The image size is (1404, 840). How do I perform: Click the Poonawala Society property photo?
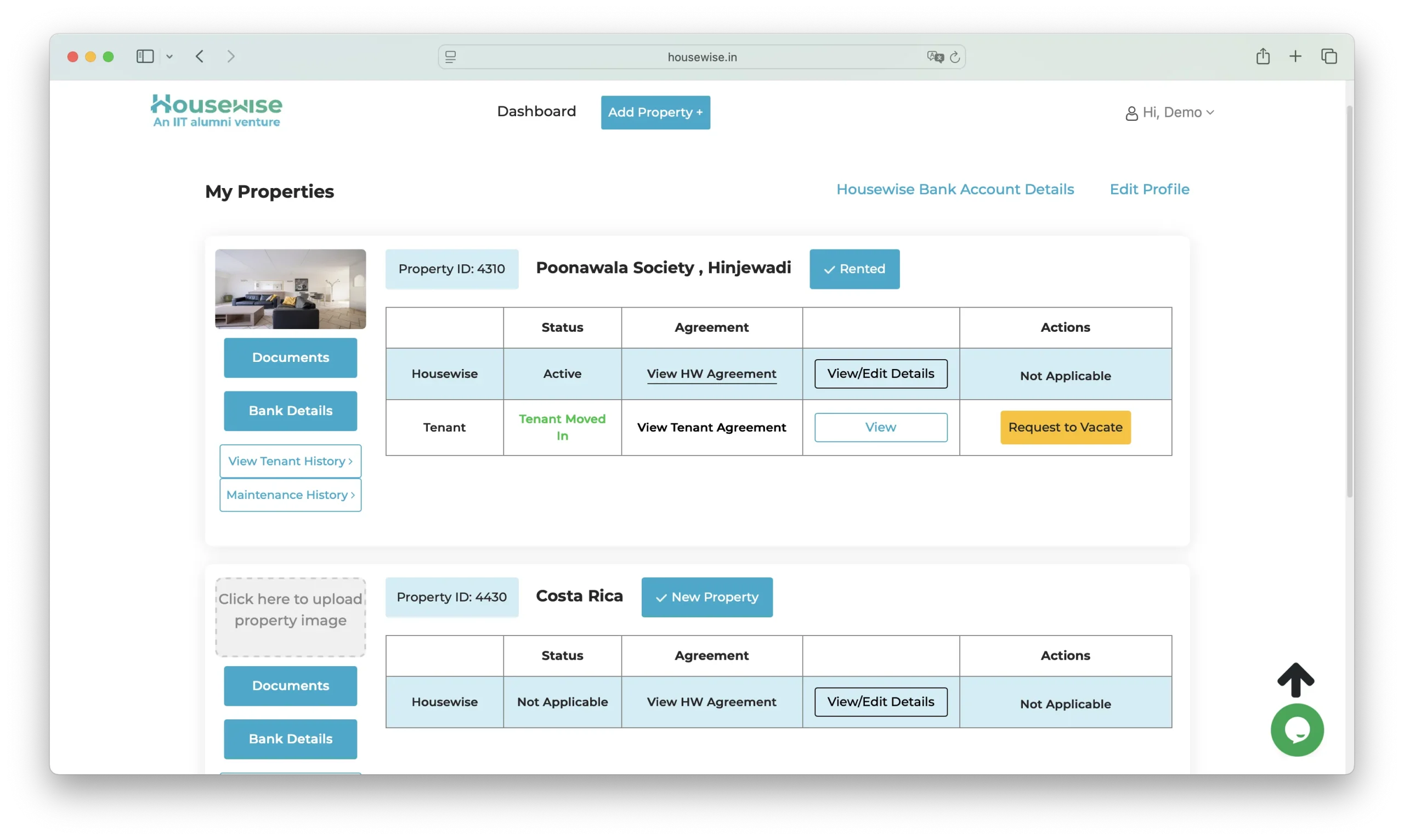point(291,288)
